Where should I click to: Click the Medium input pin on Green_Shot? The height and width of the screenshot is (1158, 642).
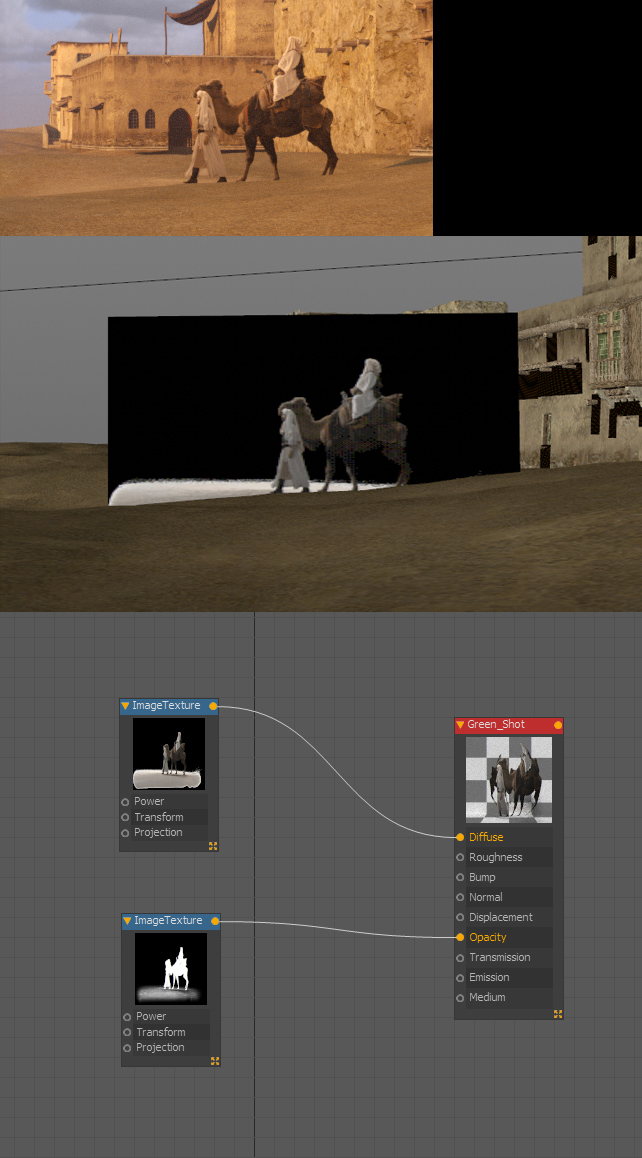tap(460, 997)
